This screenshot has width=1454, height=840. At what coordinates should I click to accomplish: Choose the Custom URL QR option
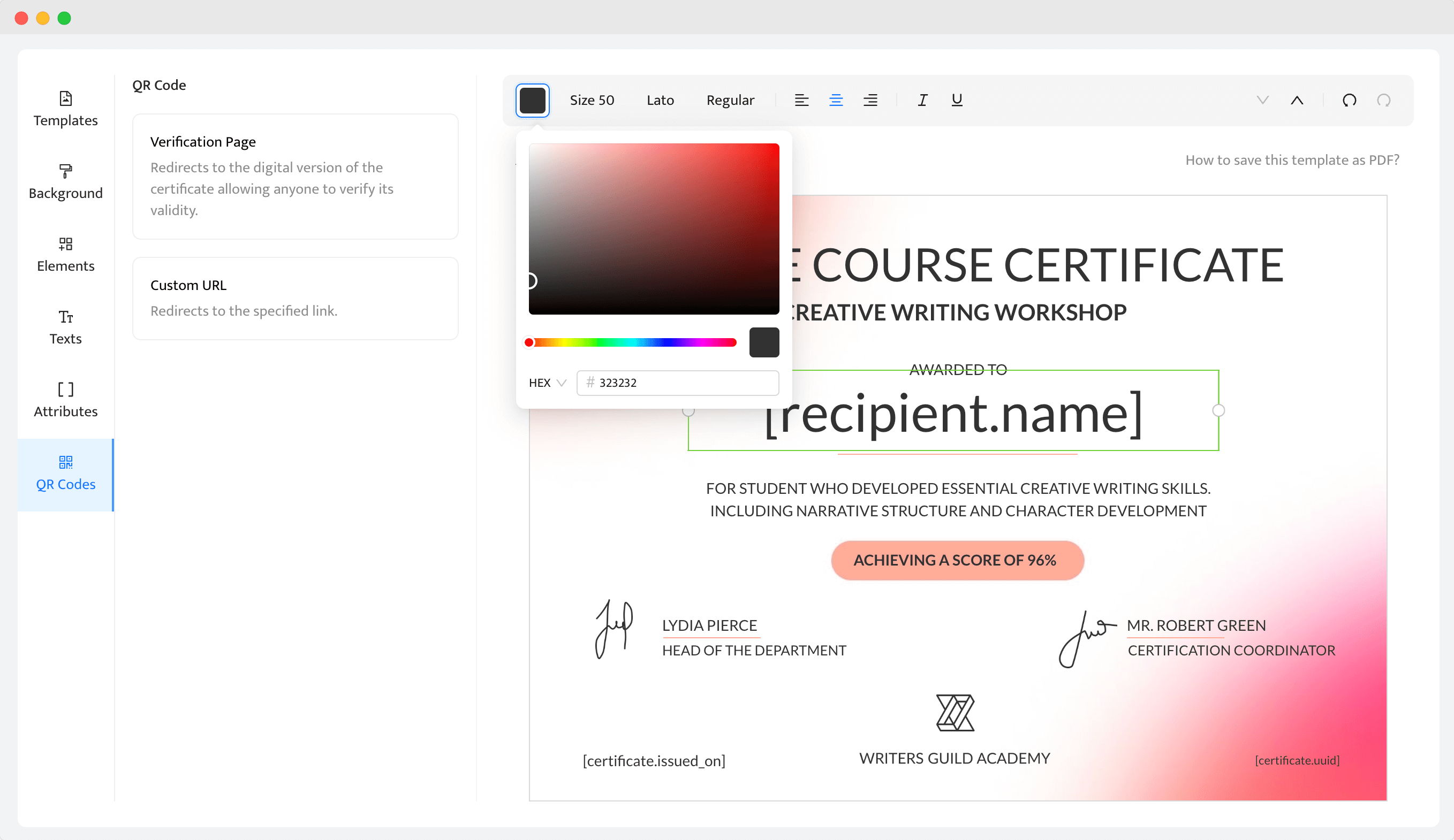click(x=295, y=298)
